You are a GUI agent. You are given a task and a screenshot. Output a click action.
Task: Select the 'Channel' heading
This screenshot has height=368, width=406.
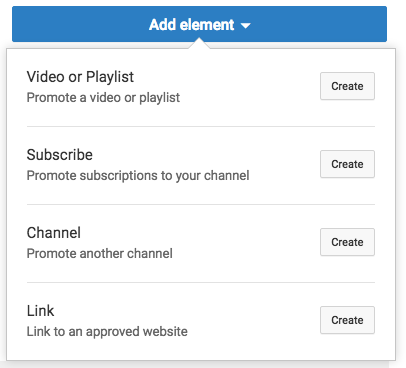54,233
